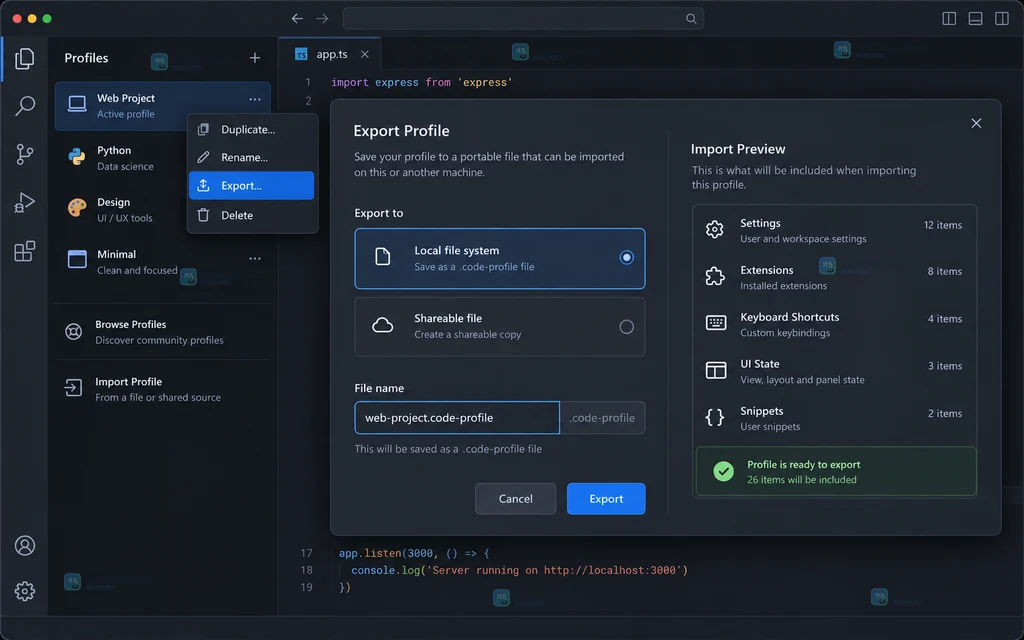Image resolution: width=1024 pixels, height=640 pixels.
Task: Click the Settings gear in Import Preview
Action: [715, 229]
